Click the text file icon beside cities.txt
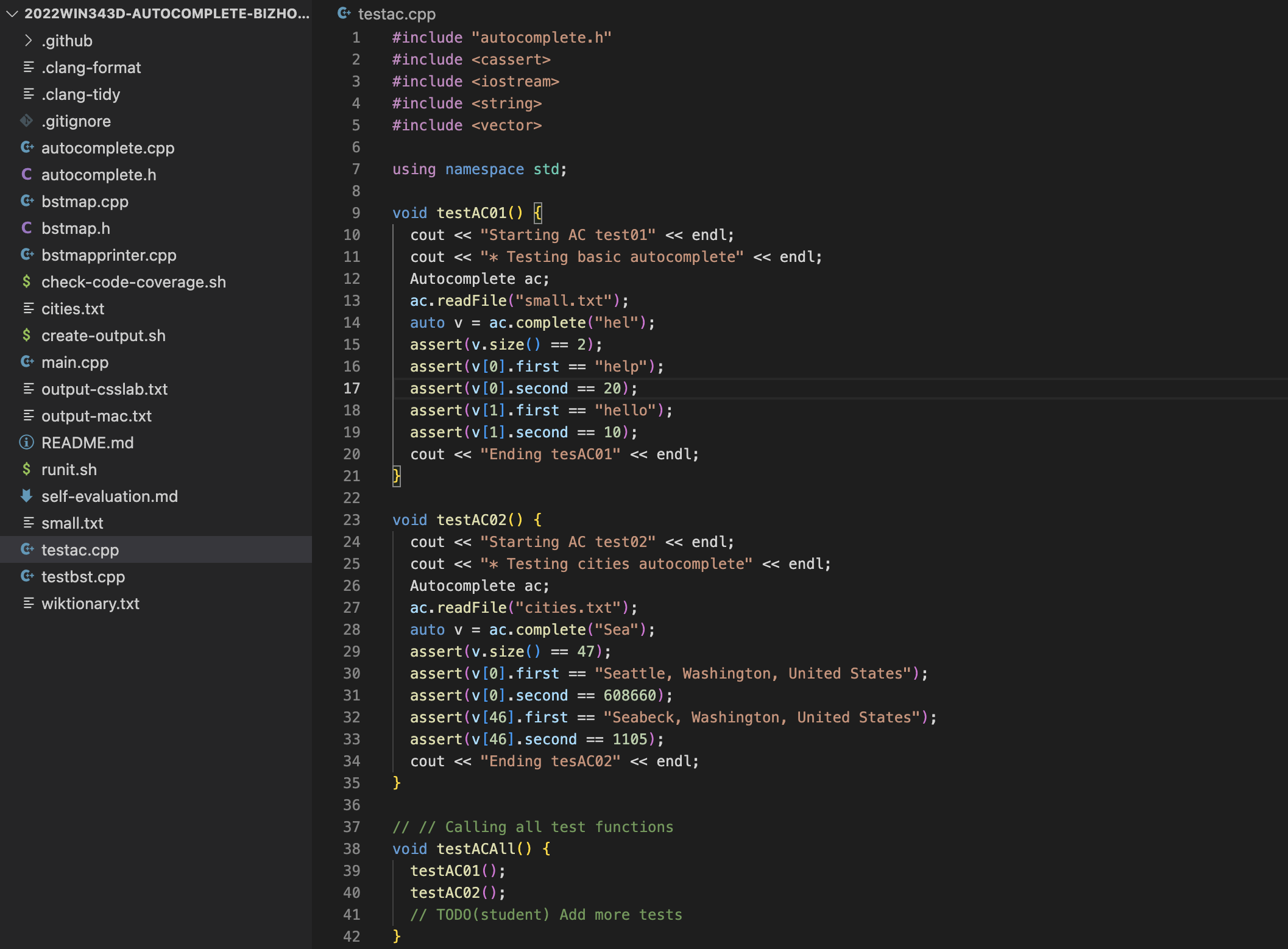The height and width of the screenshot is (949, 1288). [27, 308]
